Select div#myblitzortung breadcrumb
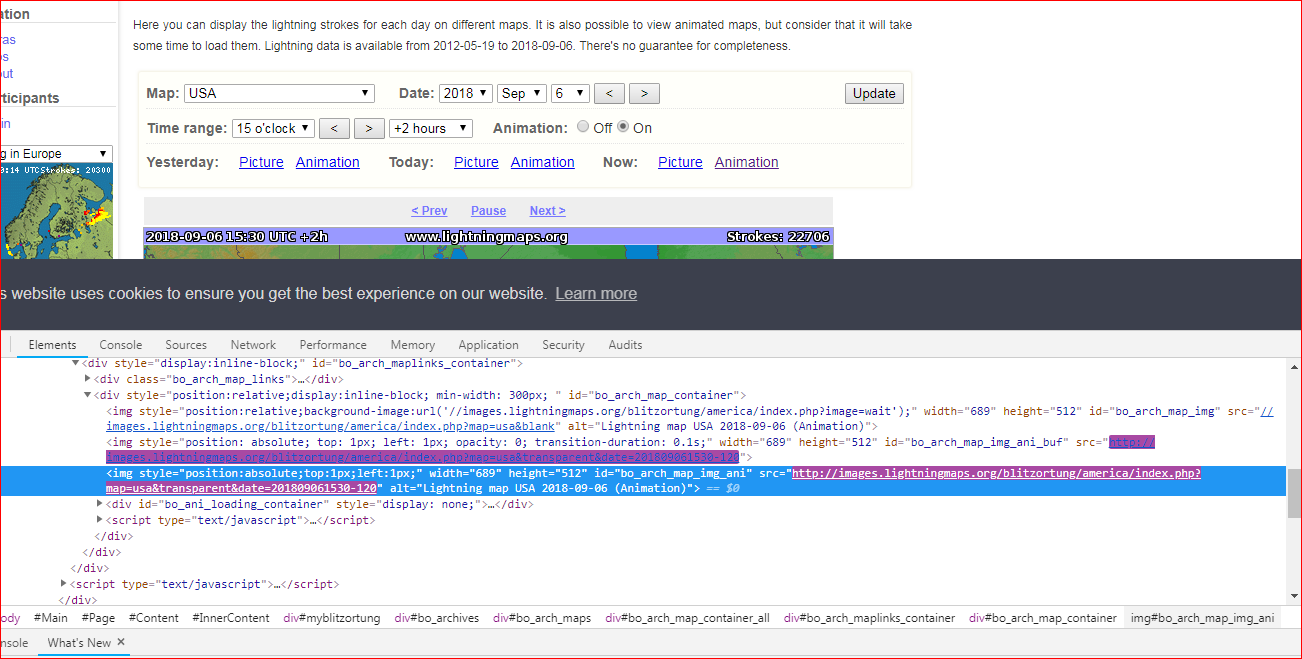Viewport: 1302px width, 659px height. tap(332, 618)
